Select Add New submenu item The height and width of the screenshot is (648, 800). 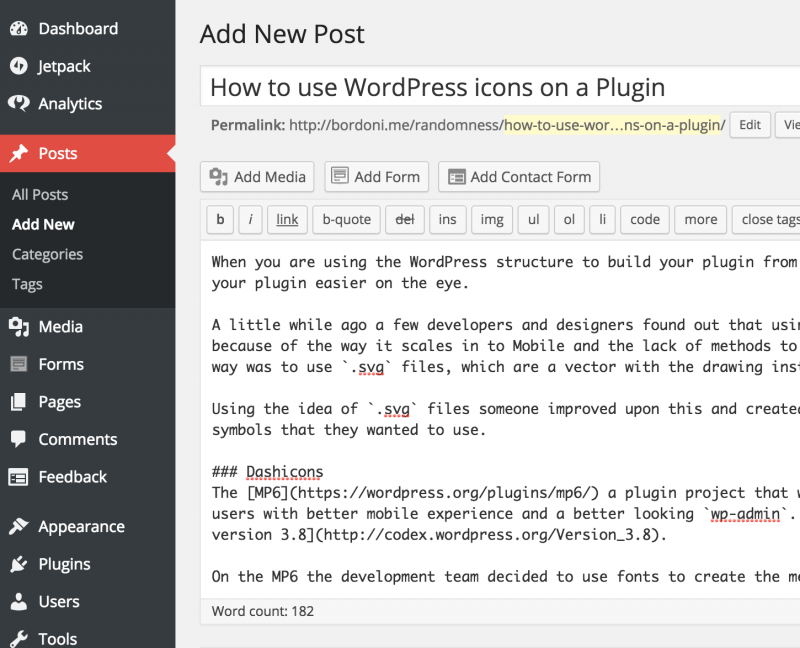click(x=43, y=225)
